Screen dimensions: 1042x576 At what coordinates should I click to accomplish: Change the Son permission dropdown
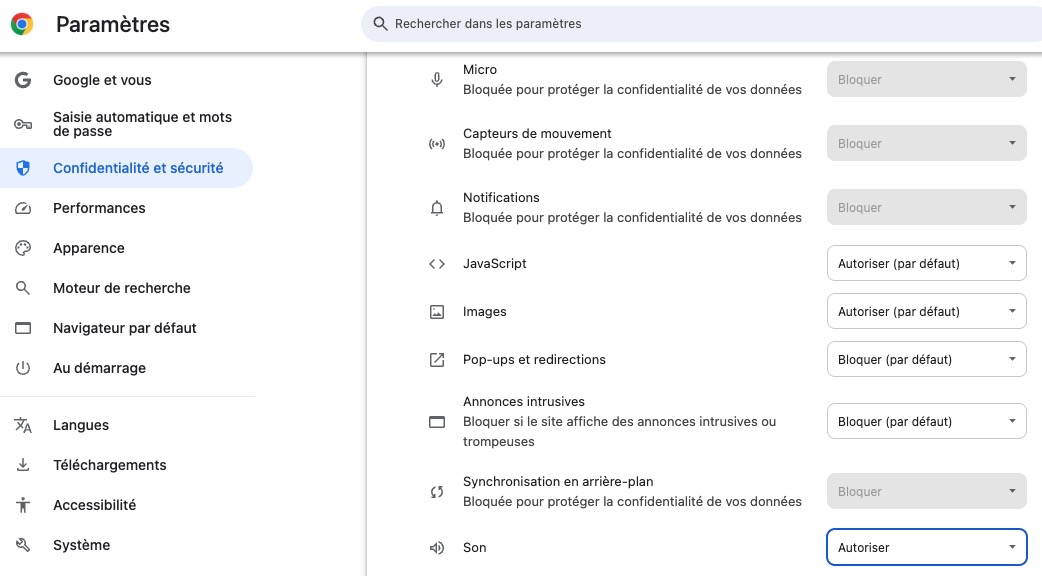pos(926,548)
